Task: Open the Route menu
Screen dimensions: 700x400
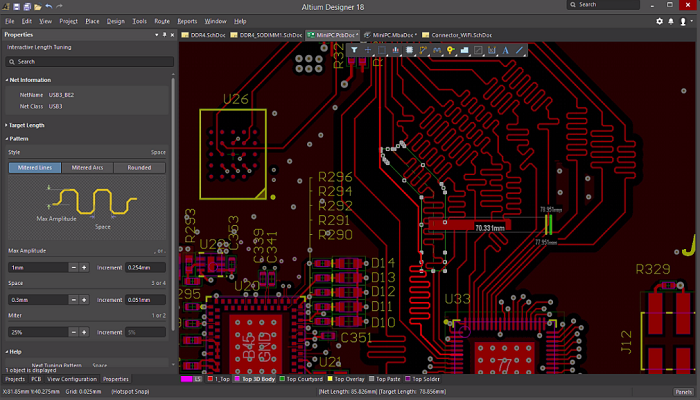Action: click(162, 21)
